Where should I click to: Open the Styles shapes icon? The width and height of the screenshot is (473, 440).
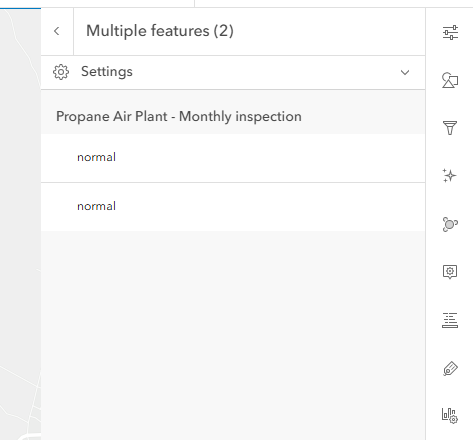pos(450,80)
